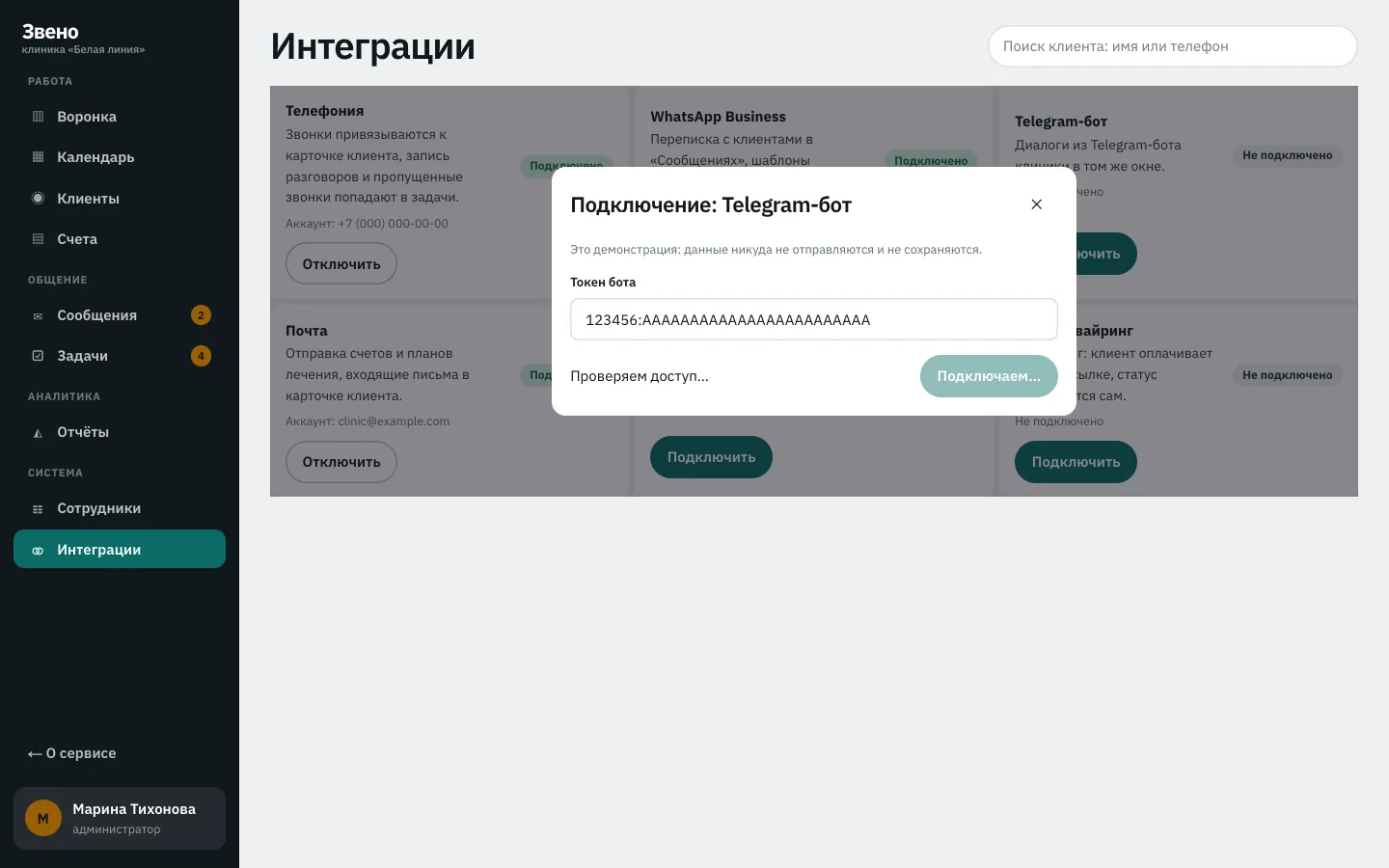The width and height of the screenshot is (1389, 868).
Task: Open Задачи via its checkbox icon
Action: click(38, 356)
